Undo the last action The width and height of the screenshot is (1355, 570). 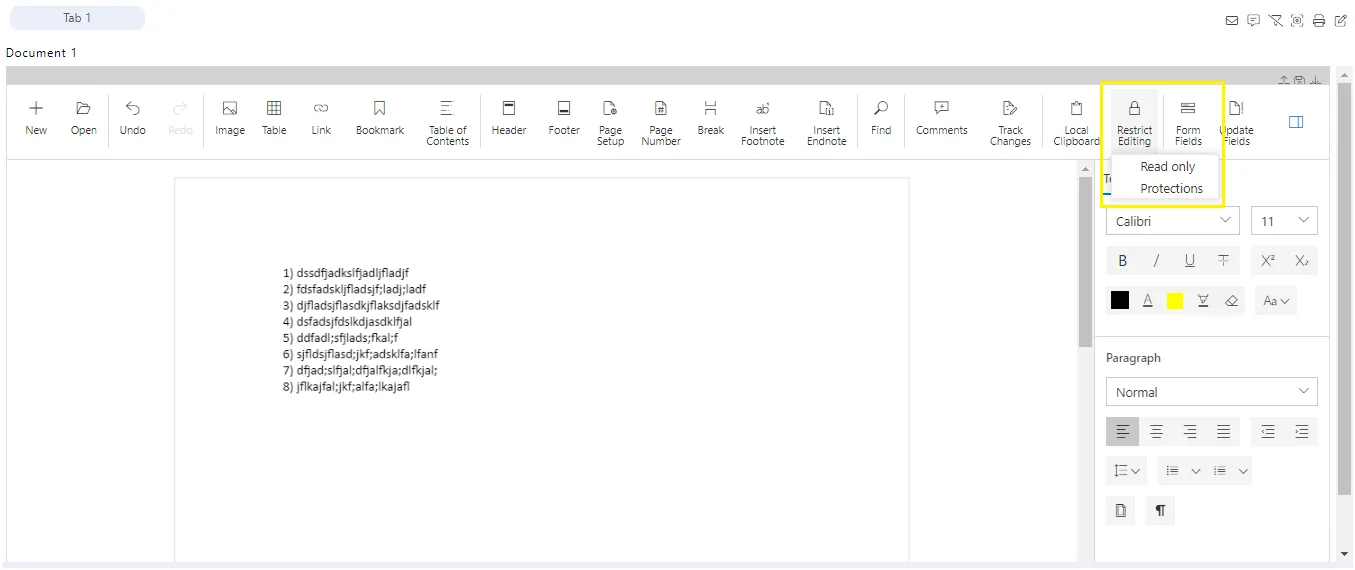coord(132,118)
